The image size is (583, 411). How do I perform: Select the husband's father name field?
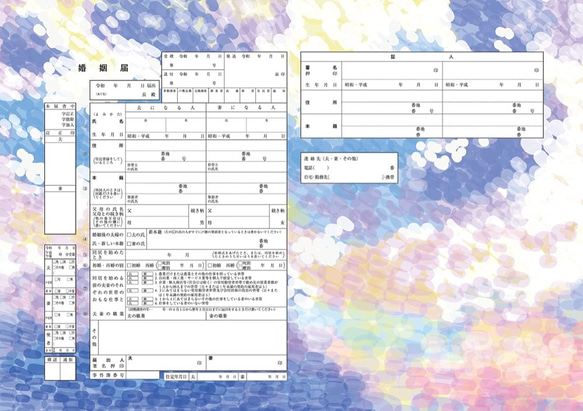pyautogui.click(x=157, y=211)
